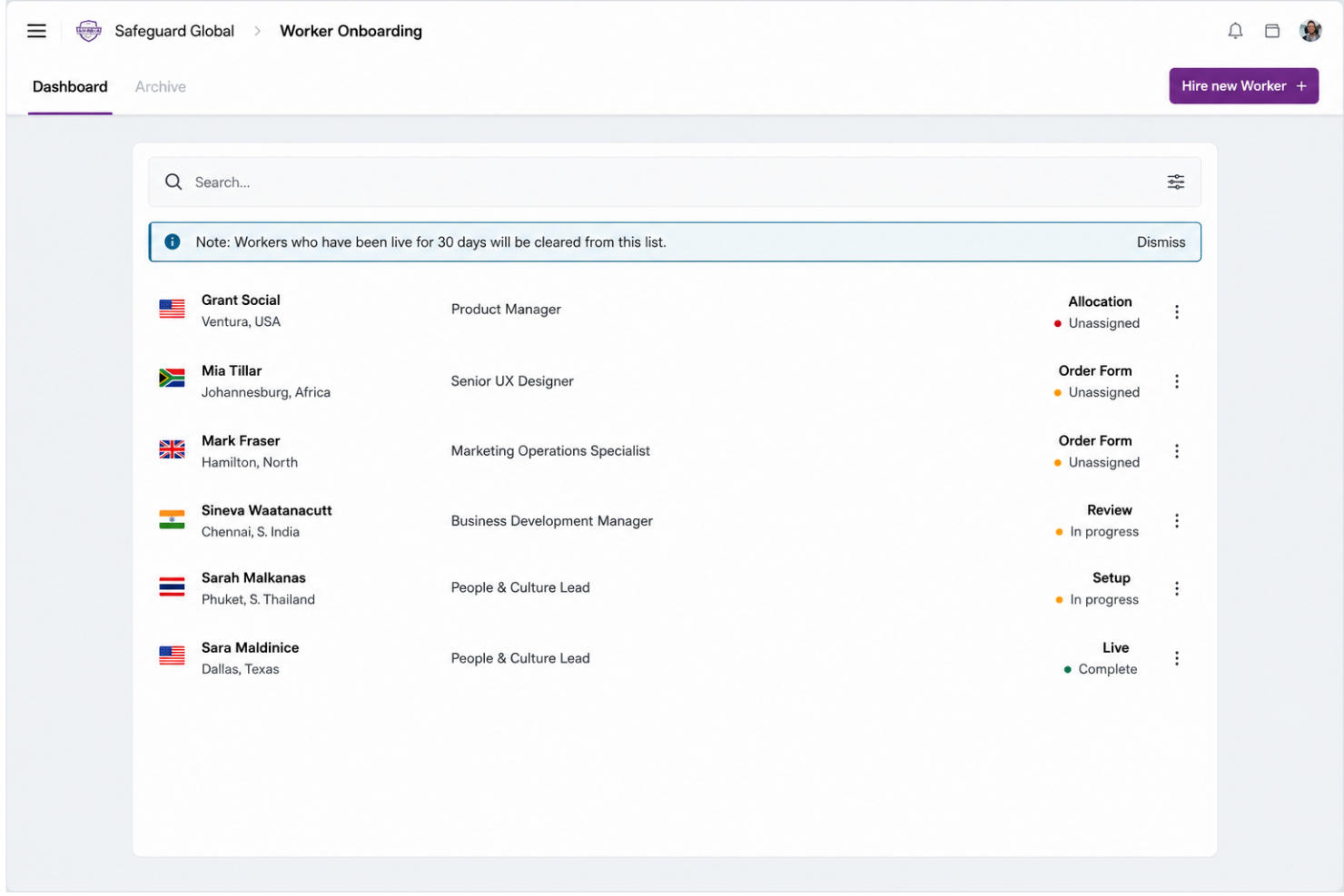This screenshot has height=896, width=1344.
Task: Click the USA flag beside Sara Maldinice
Action: tap(172, 655)
